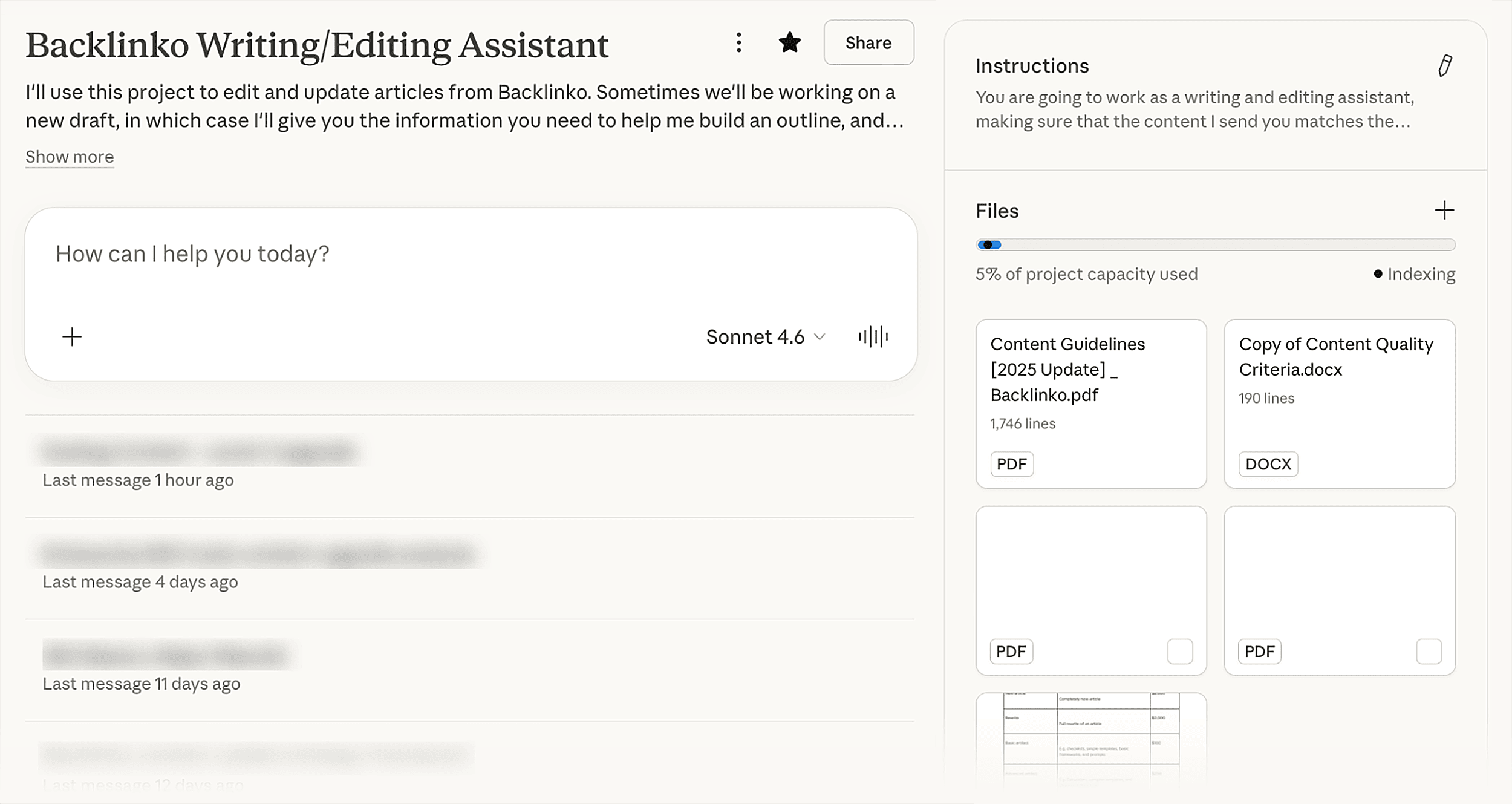This screenshot has width=1512, height=804.
Task: Edit instructions with the pencil icon
Action: click(x=1445, y=65)
